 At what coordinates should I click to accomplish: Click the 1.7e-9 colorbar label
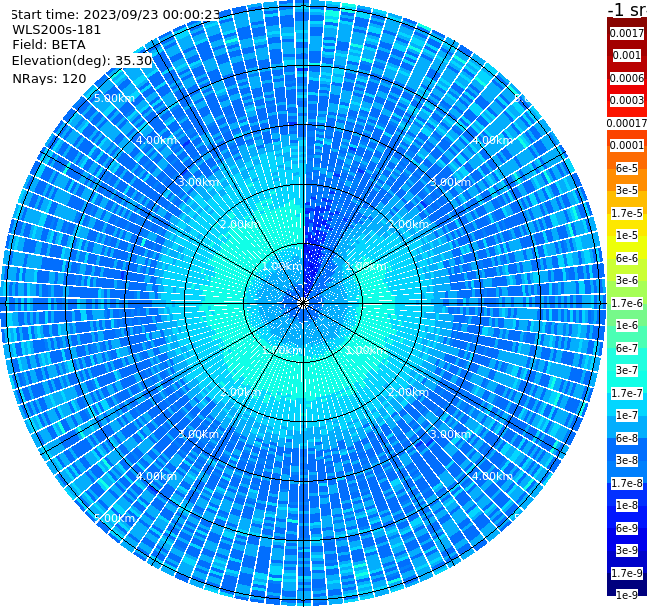(627, 573)
